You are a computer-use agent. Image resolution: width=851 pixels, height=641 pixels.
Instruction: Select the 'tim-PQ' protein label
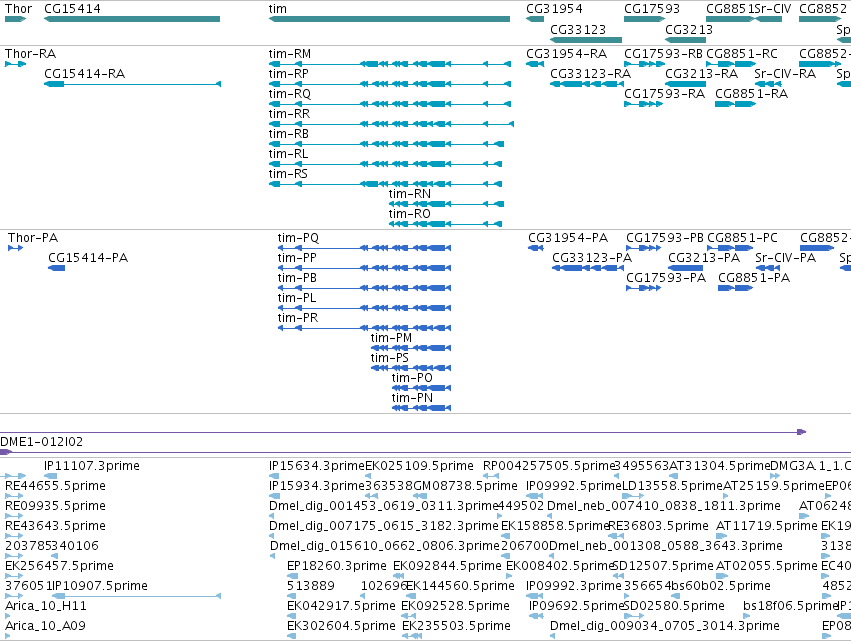(299, 238)
